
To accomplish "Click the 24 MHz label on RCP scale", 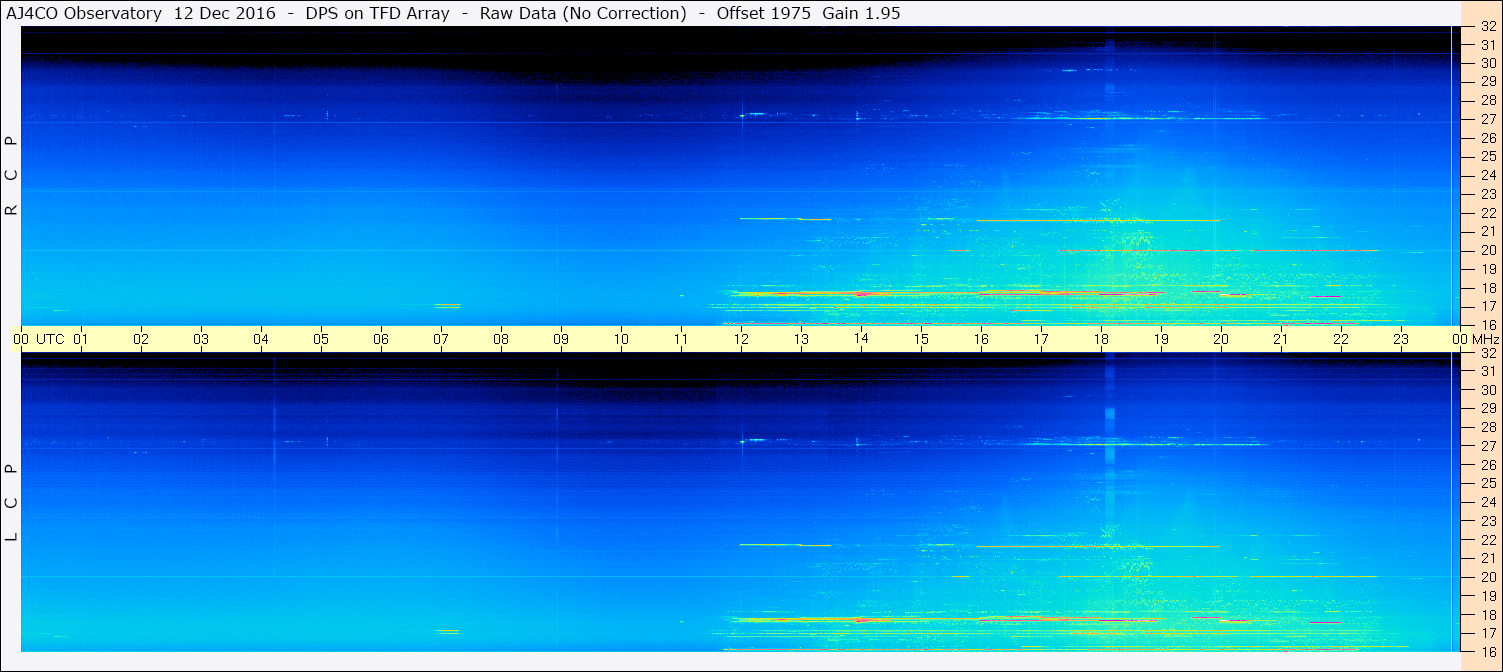I will point(1488,175).
